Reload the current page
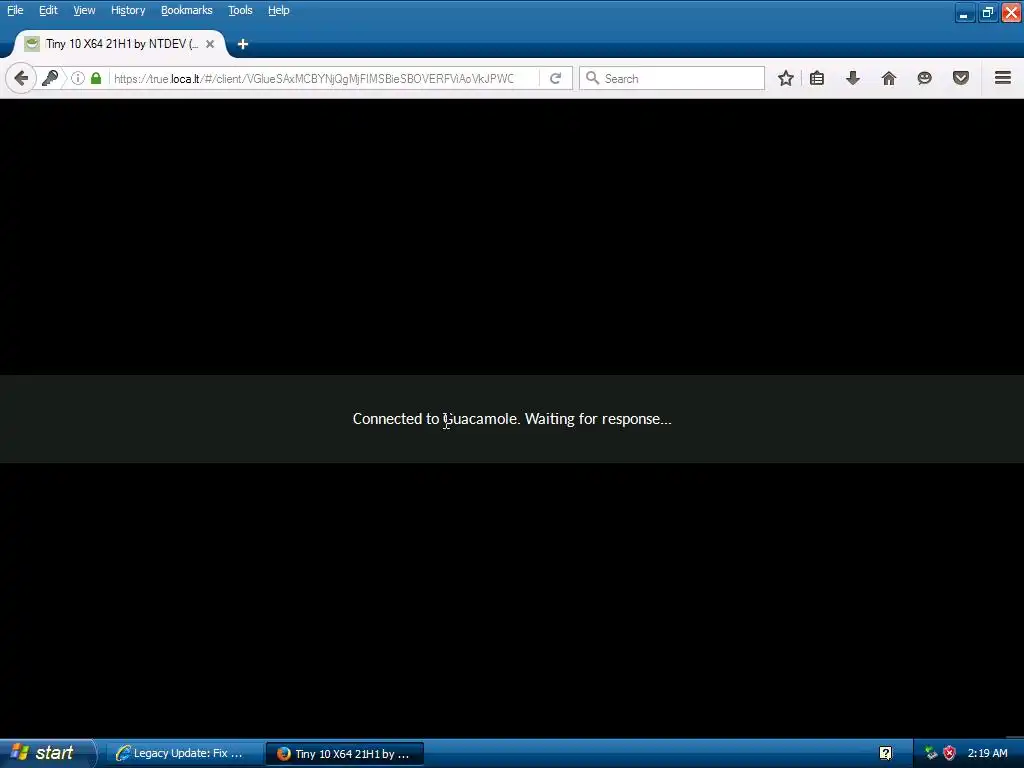This screenshot has width=1024, height=768. coord(555,78)
